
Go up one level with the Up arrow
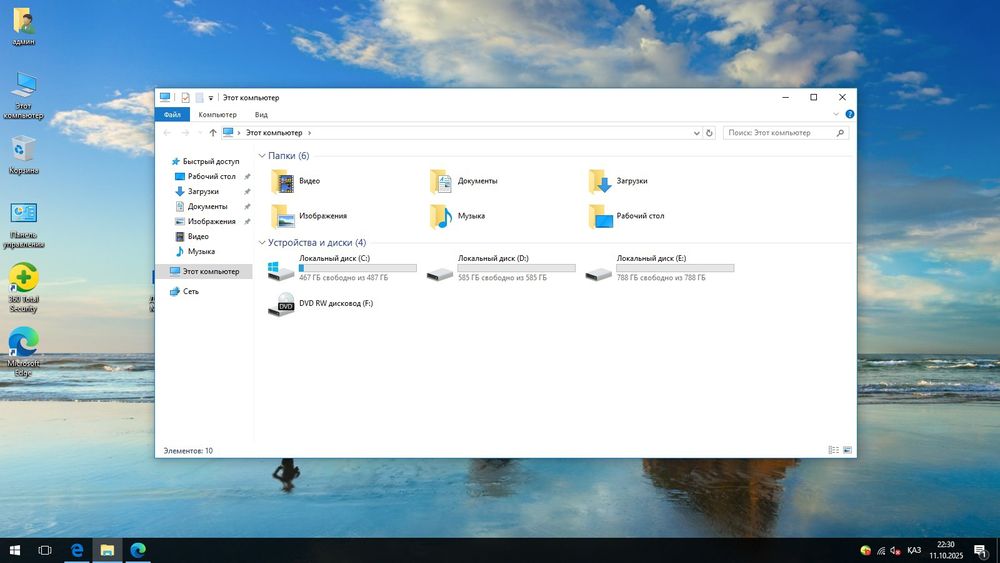(213, 133)
